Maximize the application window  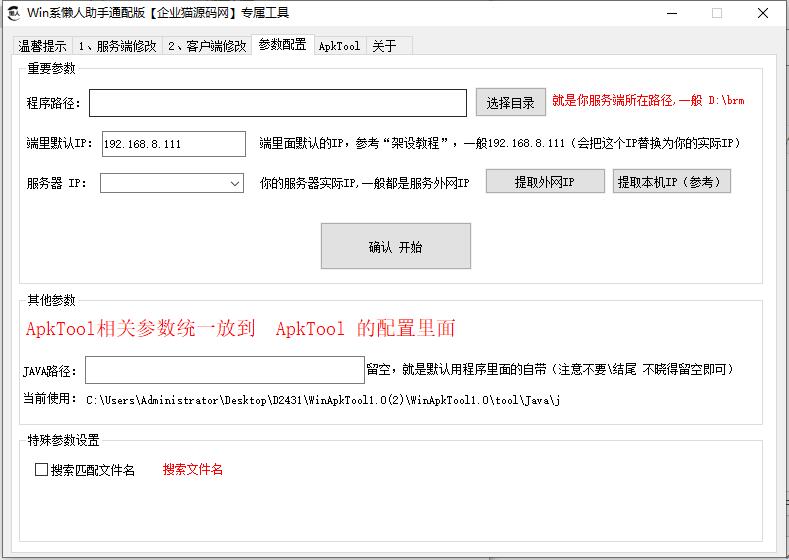(716, 13)
